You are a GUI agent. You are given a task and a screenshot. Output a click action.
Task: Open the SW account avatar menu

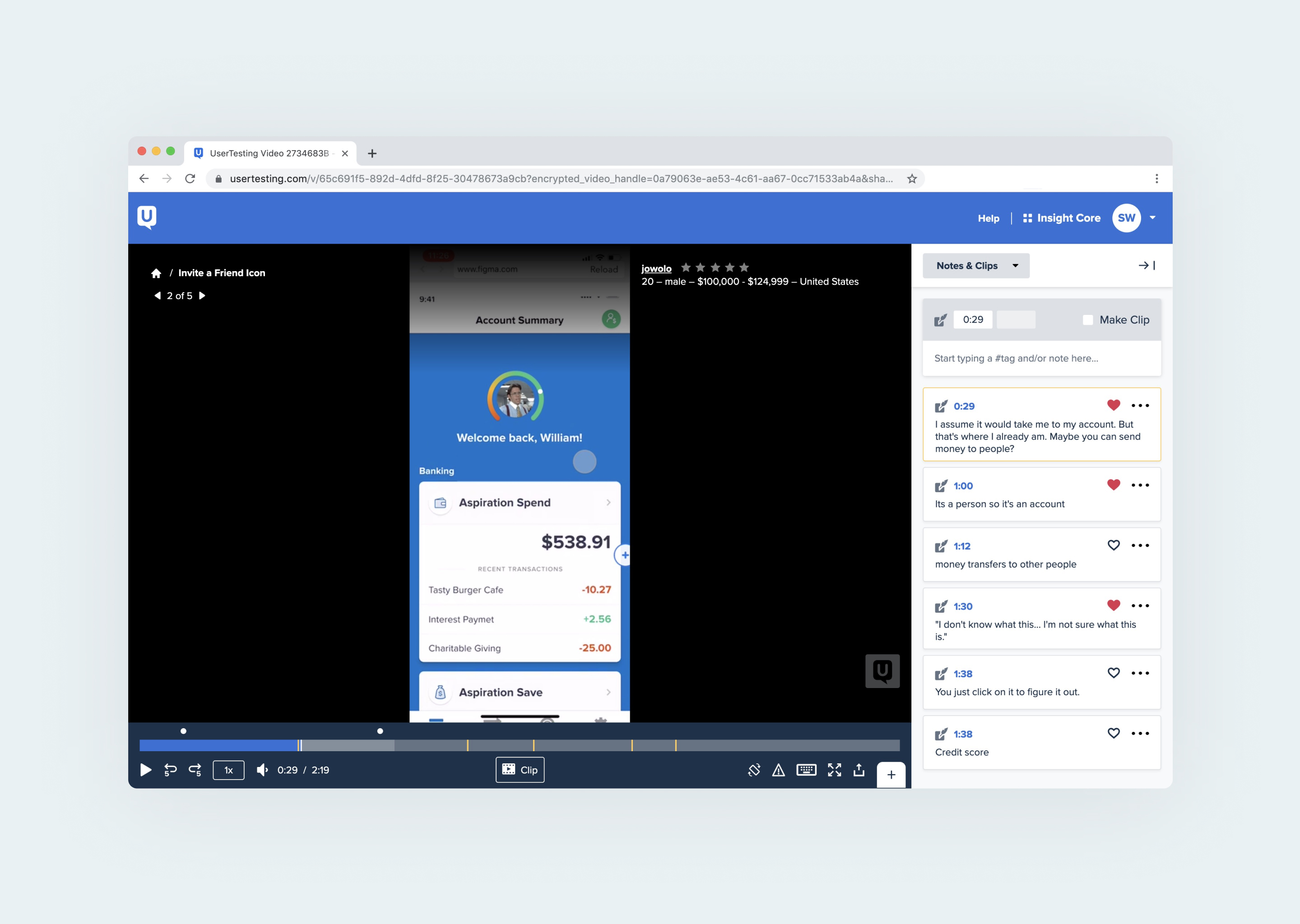[1126, 218]
